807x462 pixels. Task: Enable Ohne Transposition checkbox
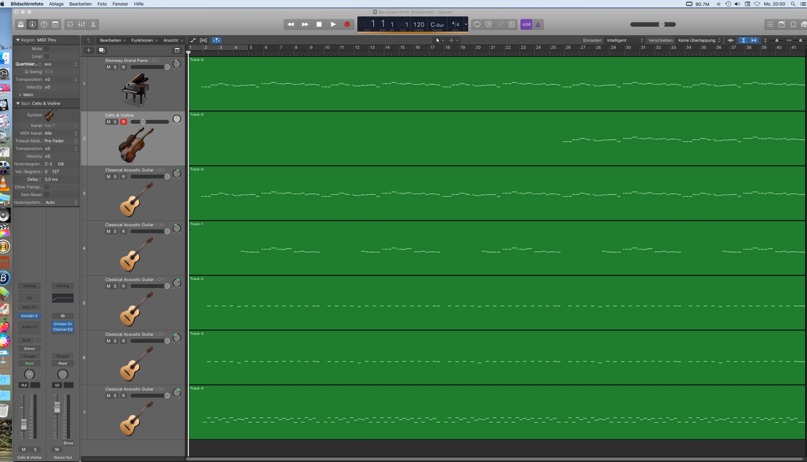tap(47, 187)
